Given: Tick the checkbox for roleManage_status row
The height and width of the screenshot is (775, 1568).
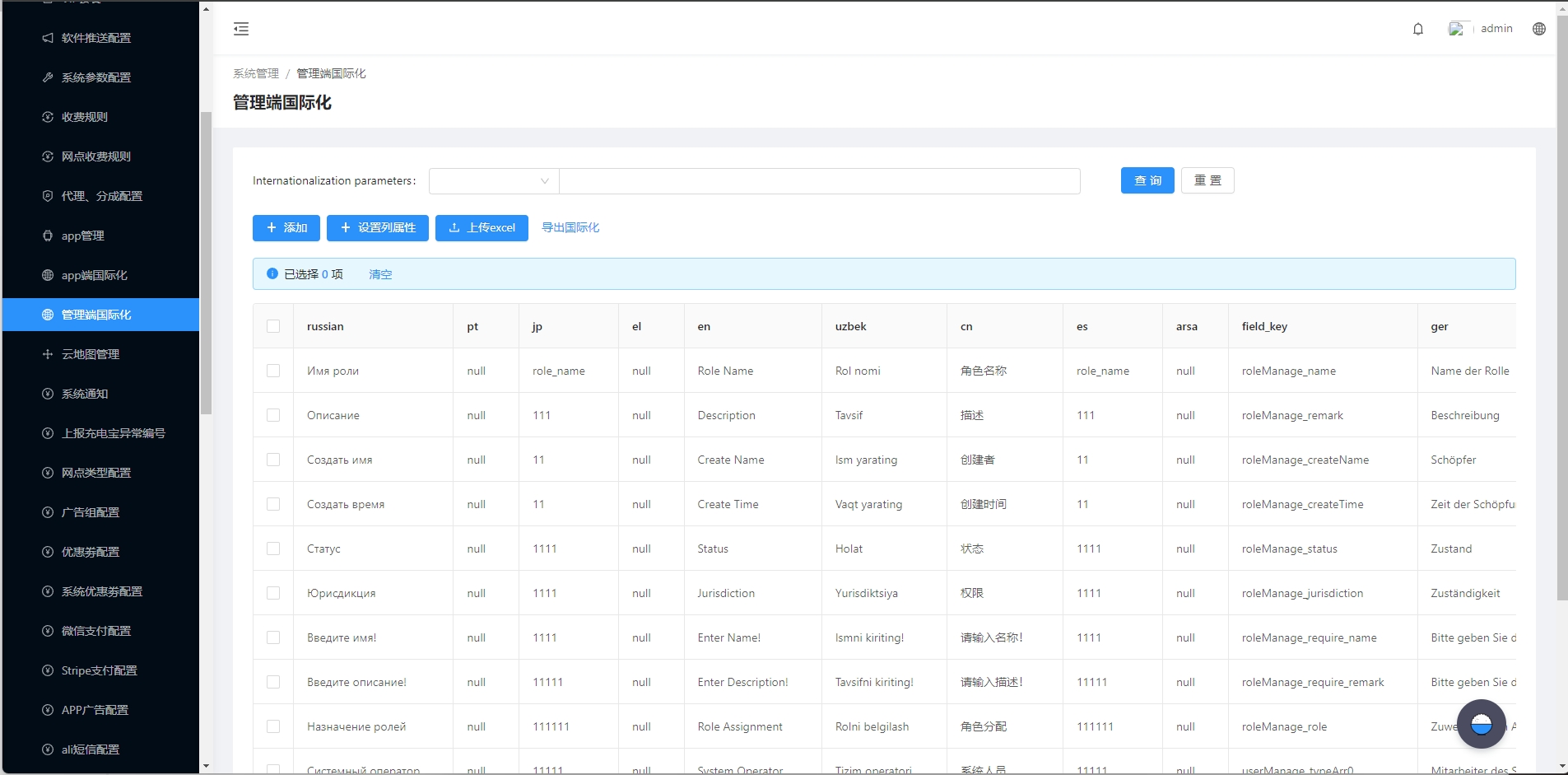Looking at the screenshot, I should [x=273, y=549].
